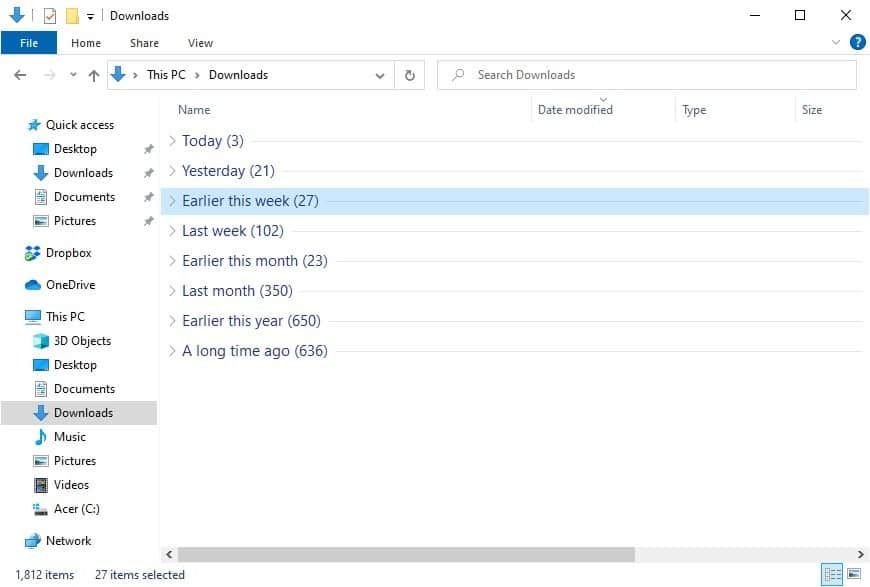The image size is (870, 587).
Task: Click the Forward navigation arrow
Action: [49, 75]
